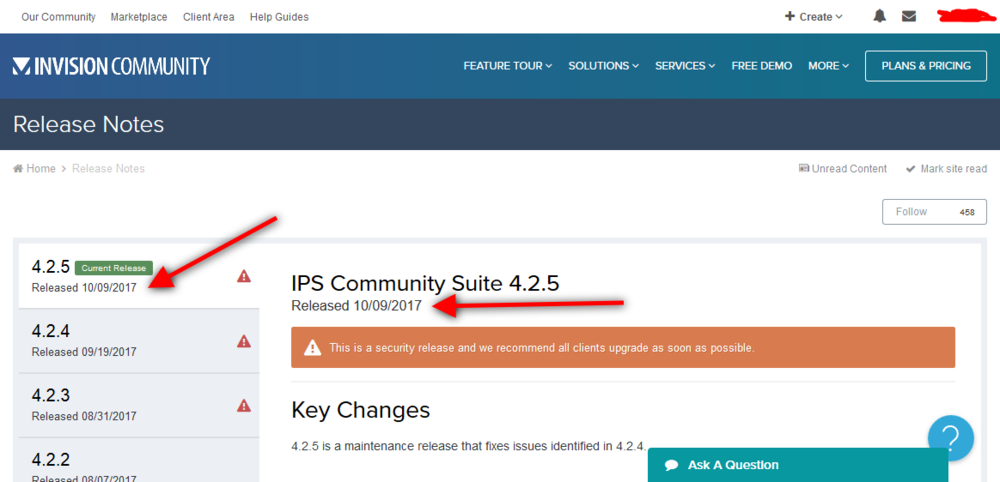Viewport: 1000px width, 482px height.
Task: Open the Ask A Question chat bar
Action: pyautogui.click(x=798, y=465)
